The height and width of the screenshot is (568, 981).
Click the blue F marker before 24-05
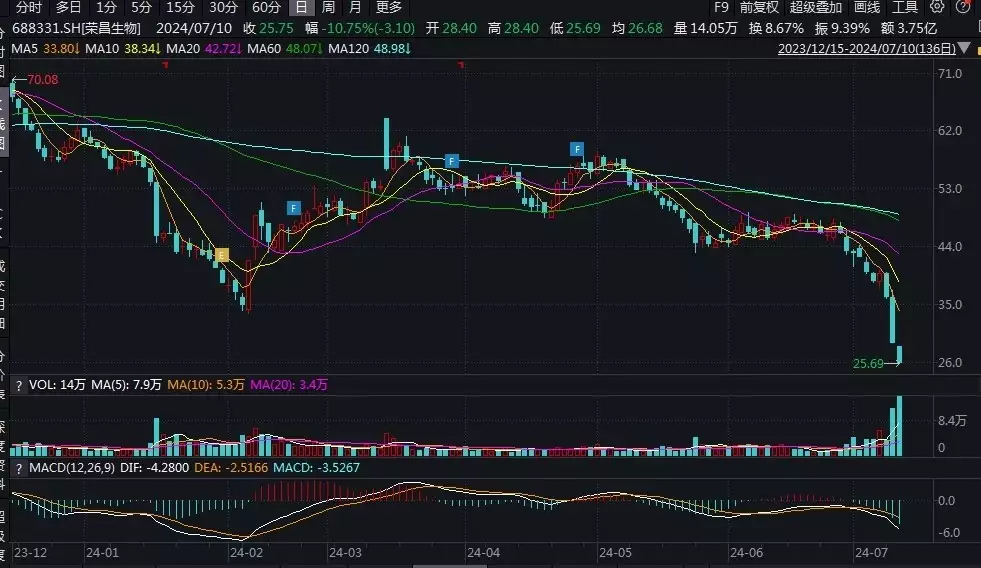[x=577, y=149]
